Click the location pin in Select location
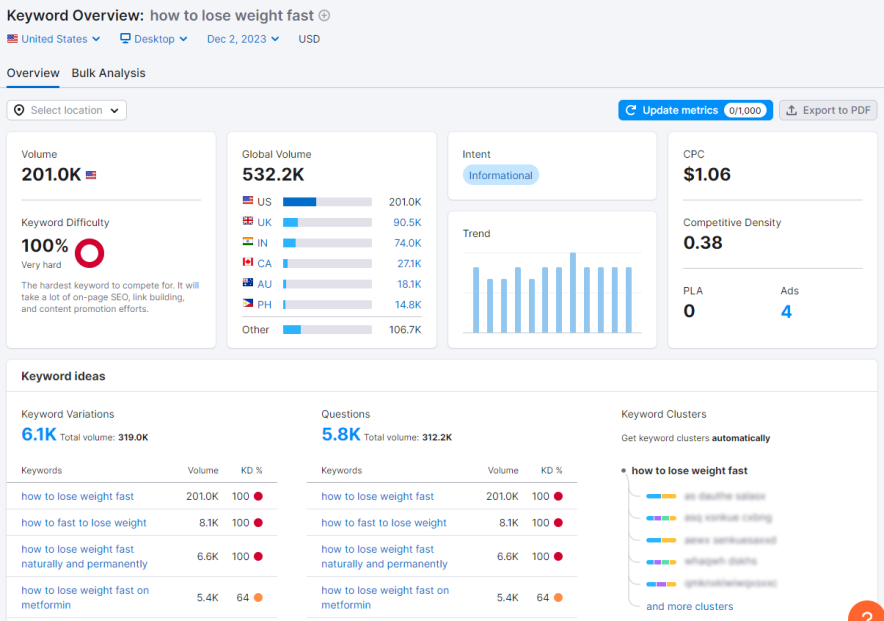Screen dimensions: 884x621 tap(18, 110)
